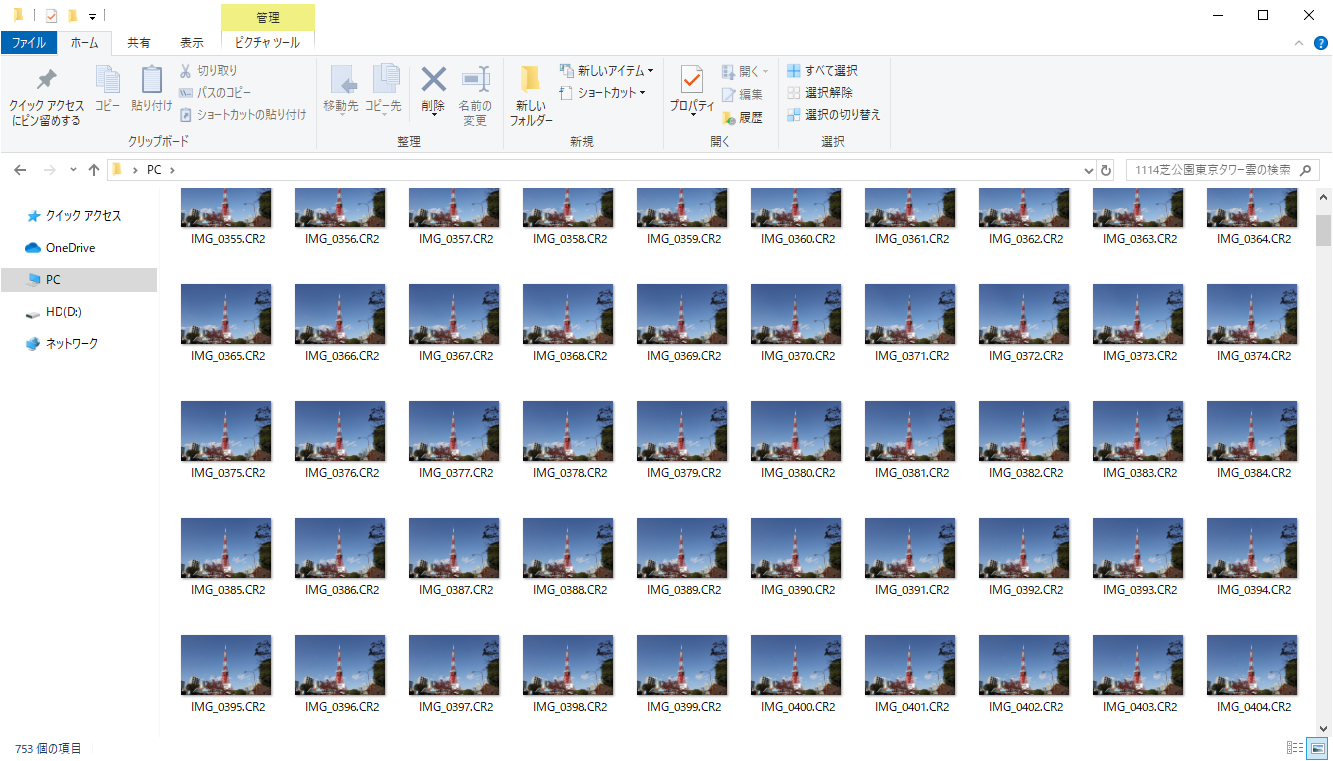Viewport: 1333px width, 761px height.
Task: Open the 表示 (View) ribbon tab
Action: pos(191,43)
